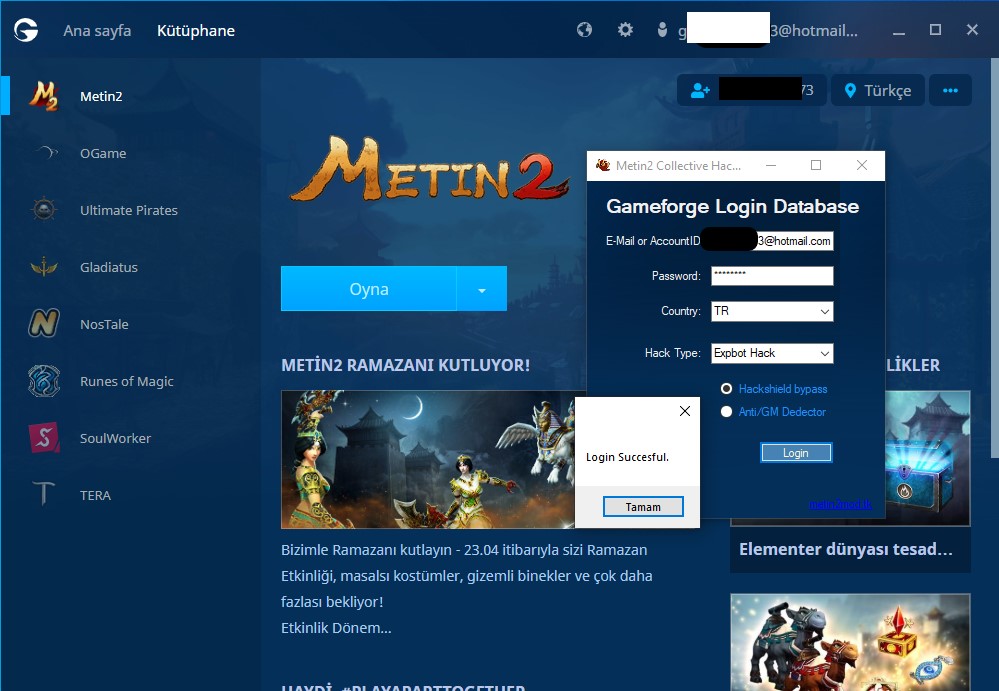Click the Login button in hack window

pyautogui.click(x=796, y=453)
